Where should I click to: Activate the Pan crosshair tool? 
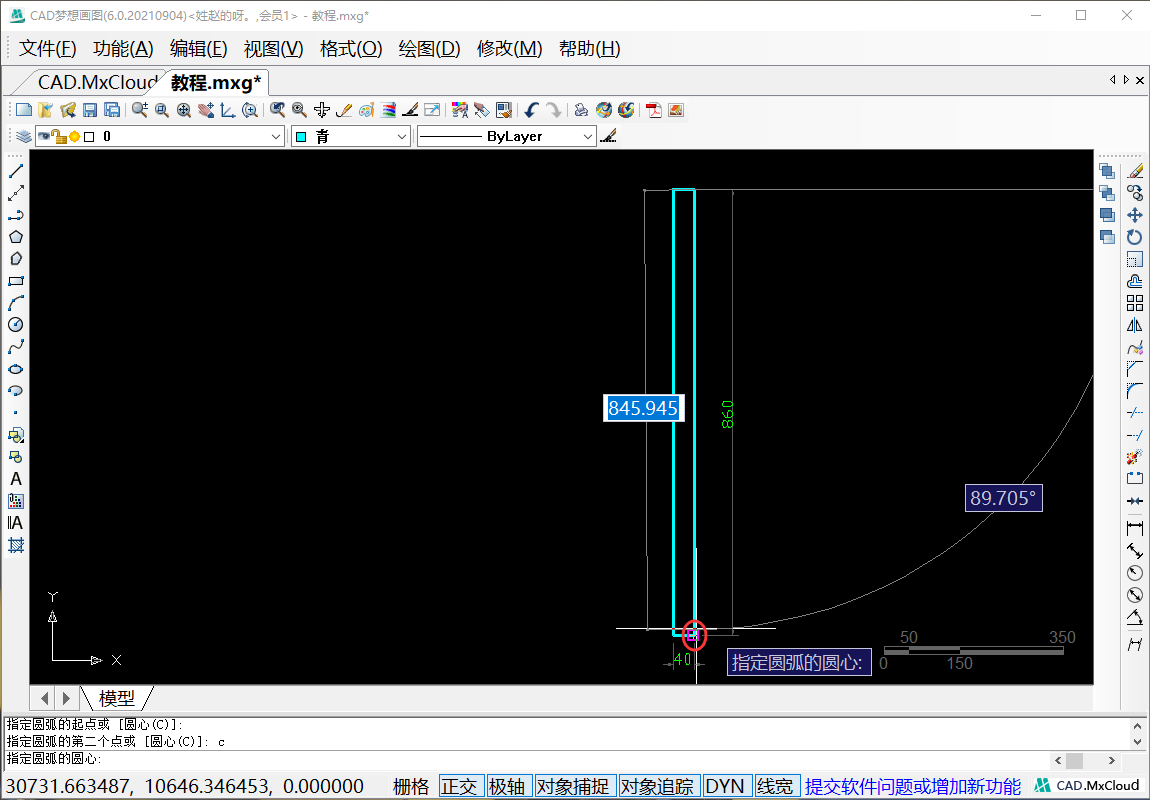(321, 110)
